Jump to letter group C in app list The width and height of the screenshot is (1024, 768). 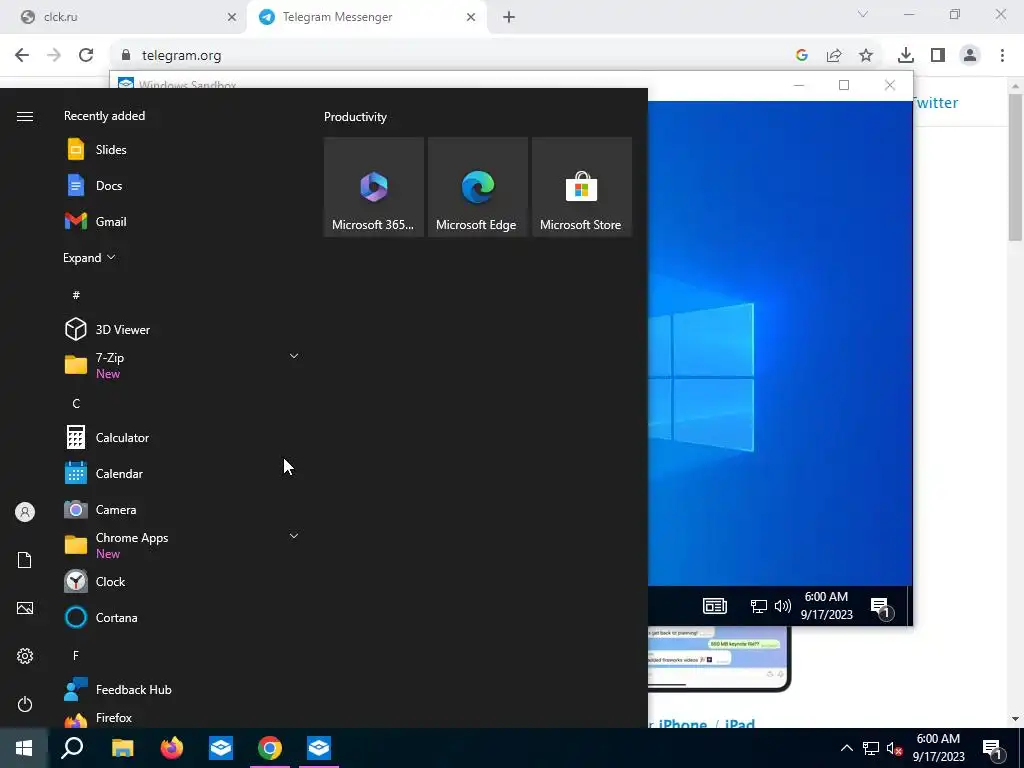(76, 404)
